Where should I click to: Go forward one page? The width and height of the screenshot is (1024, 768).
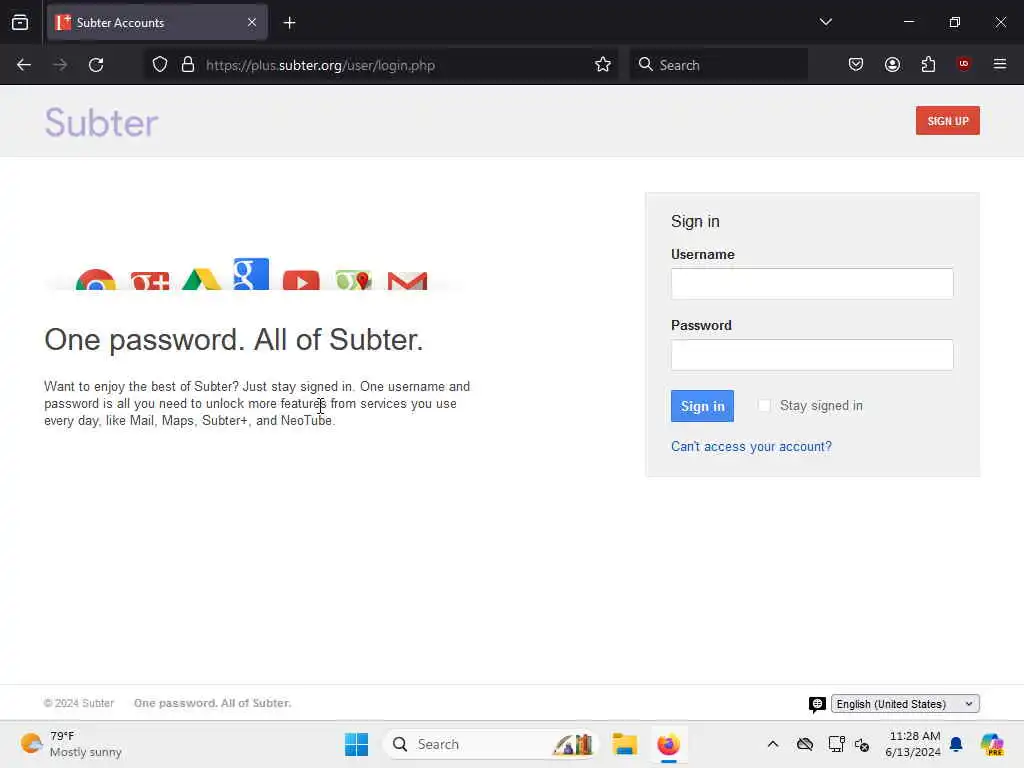60,65
